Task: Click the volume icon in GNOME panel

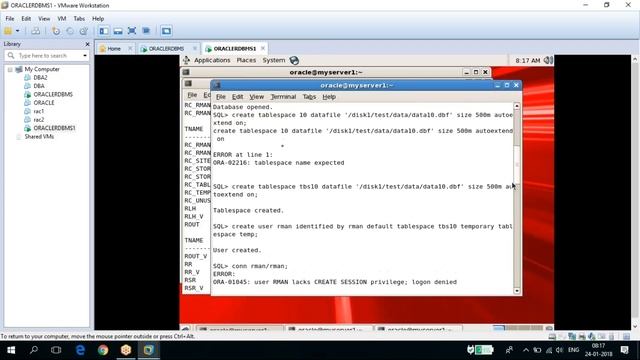Action: pos(548,60)
